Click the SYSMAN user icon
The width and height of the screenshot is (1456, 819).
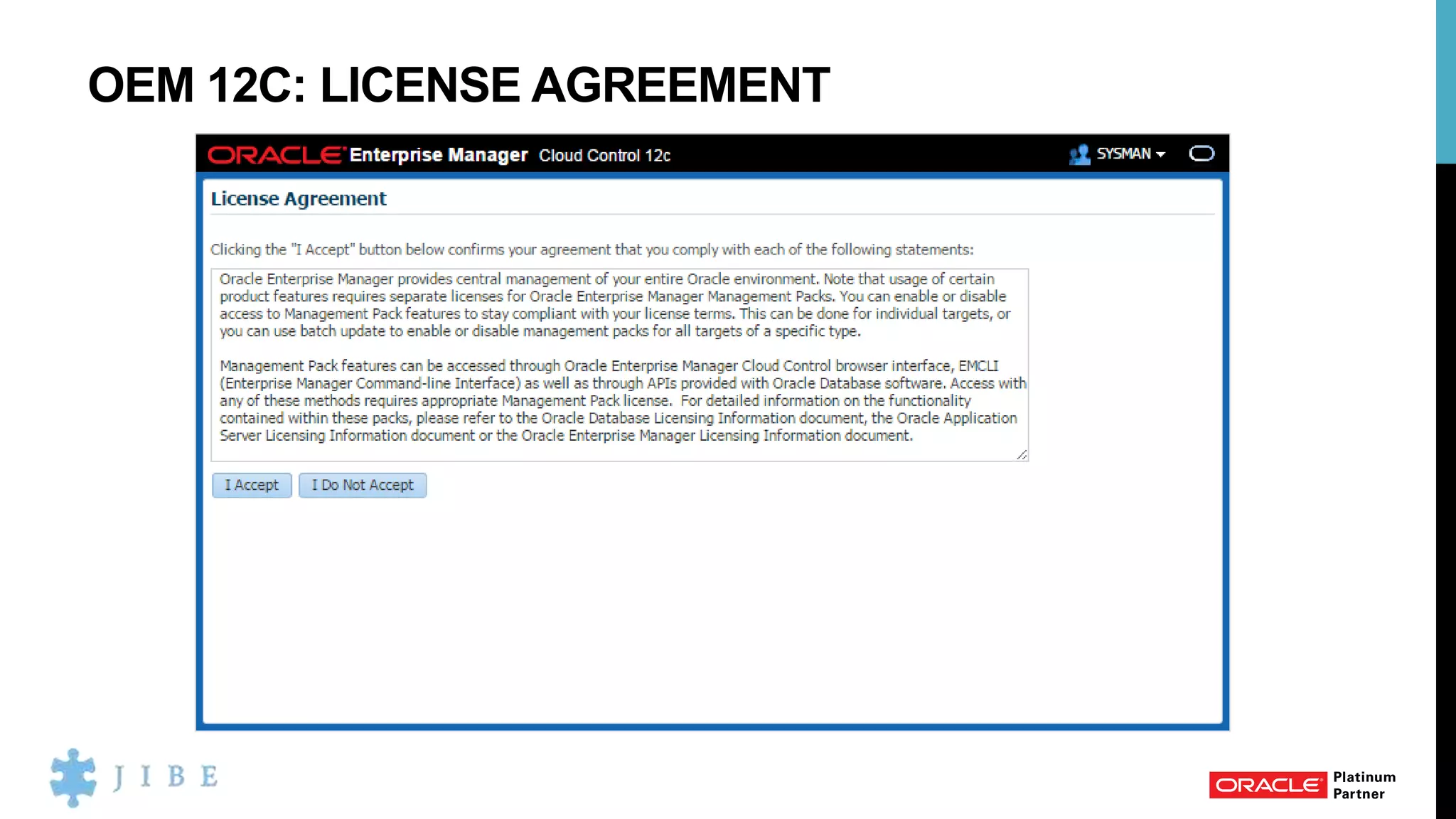coord(1079,154)
